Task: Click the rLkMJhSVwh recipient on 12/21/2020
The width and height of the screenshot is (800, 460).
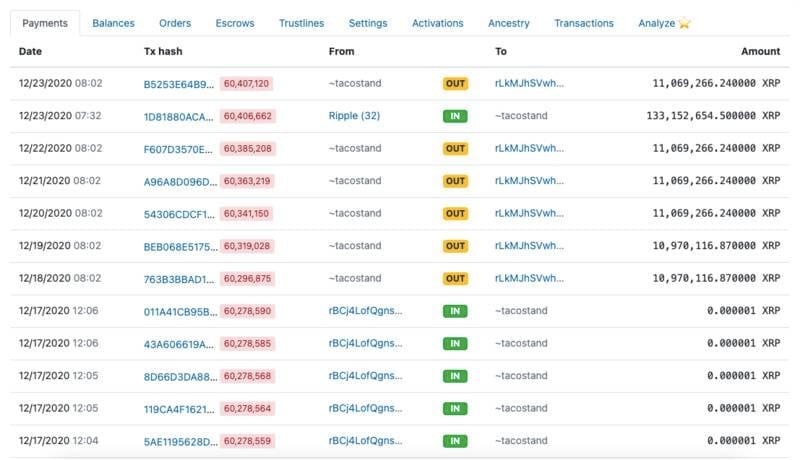Action: pyautogui.click(x=529, y=181)
